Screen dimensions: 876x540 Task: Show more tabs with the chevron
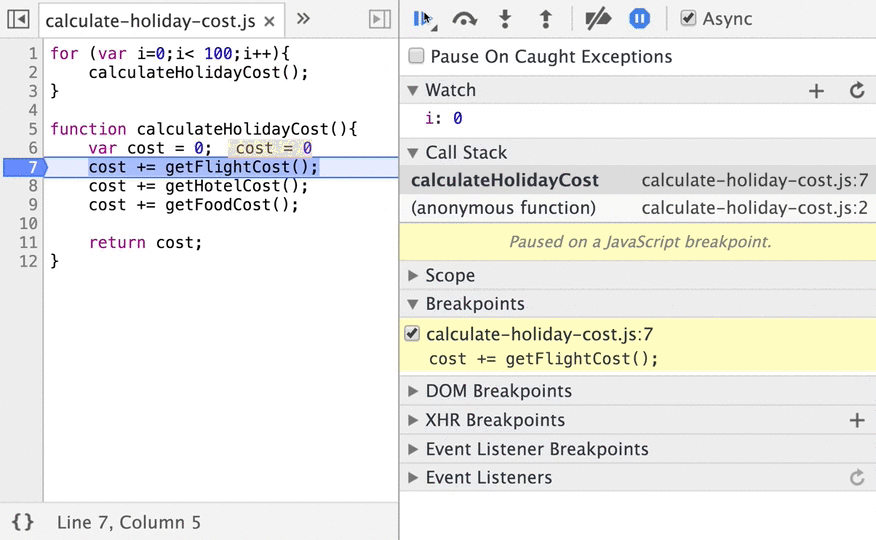(303, 19)
